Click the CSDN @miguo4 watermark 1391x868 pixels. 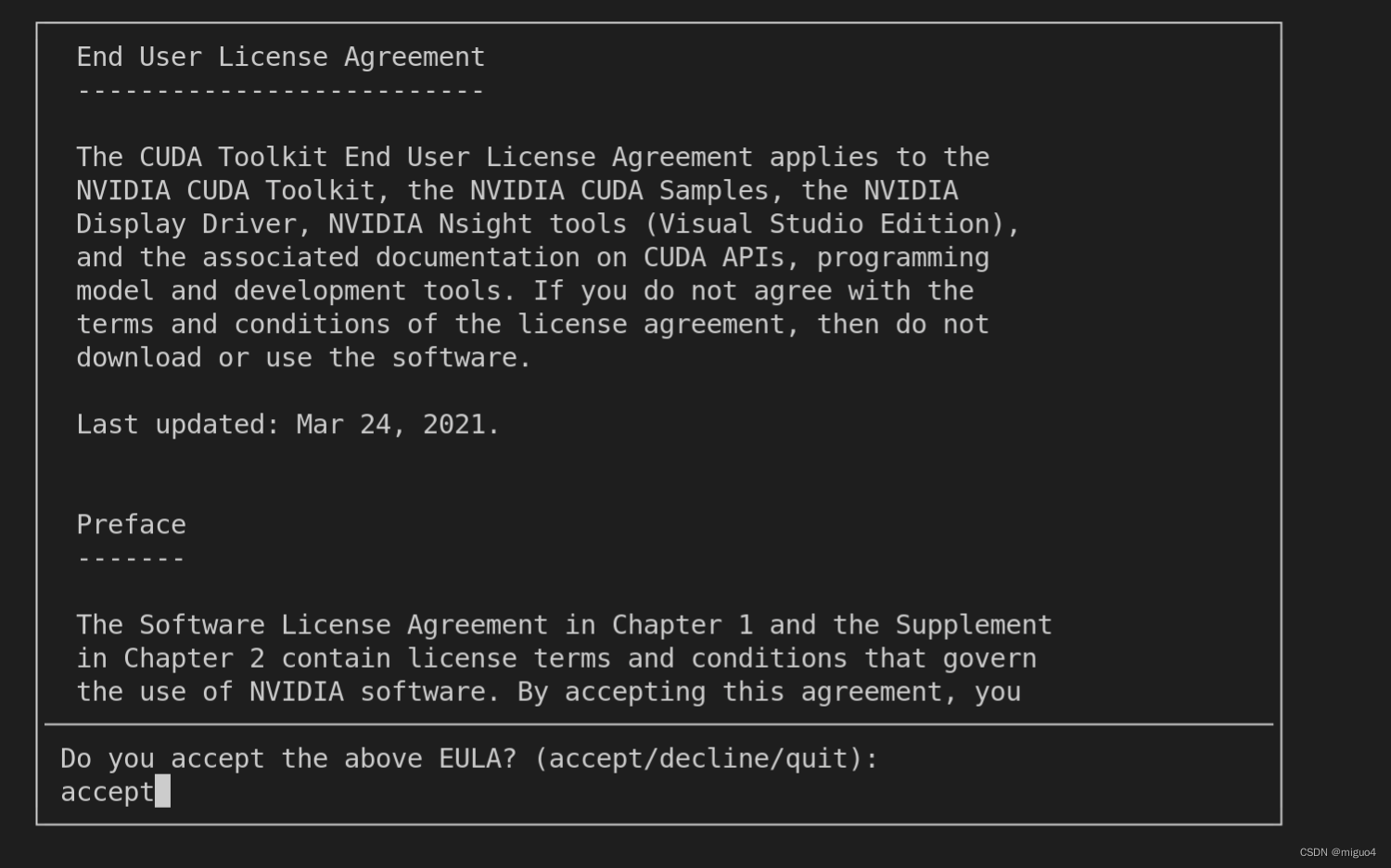[1337, 852]
